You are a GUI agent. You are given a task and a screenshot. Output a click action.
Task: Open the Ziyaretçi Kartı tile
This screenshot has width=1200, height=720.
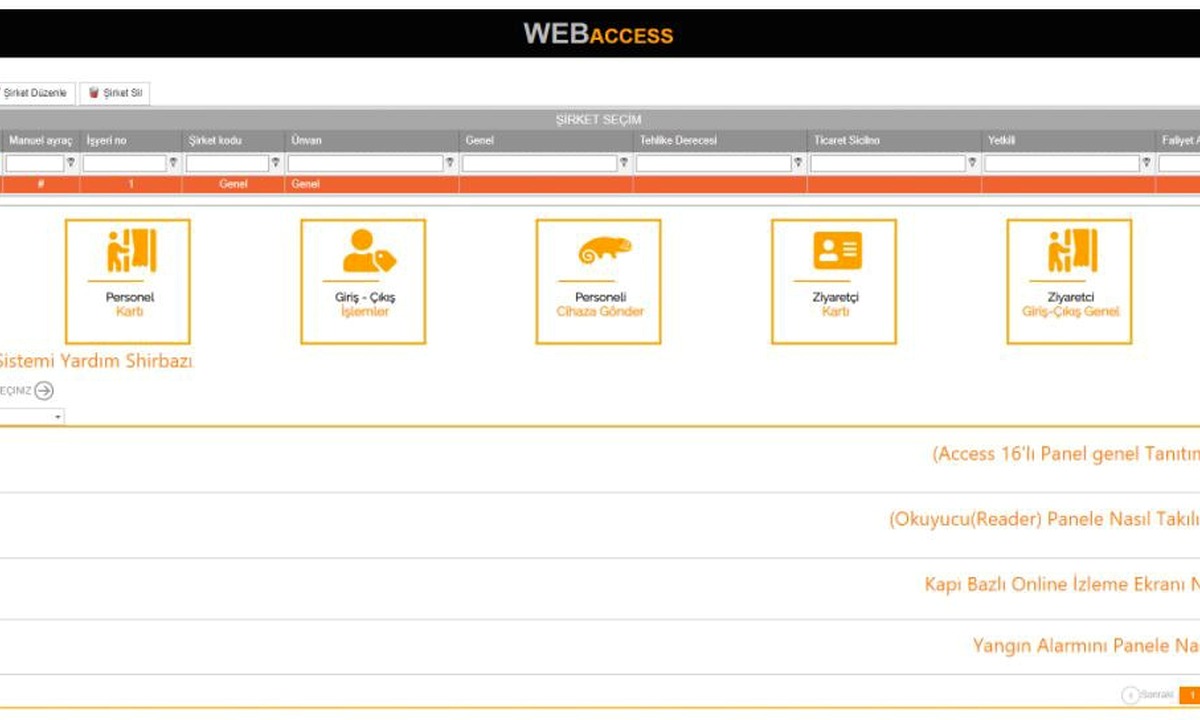[x=834, y=282]
